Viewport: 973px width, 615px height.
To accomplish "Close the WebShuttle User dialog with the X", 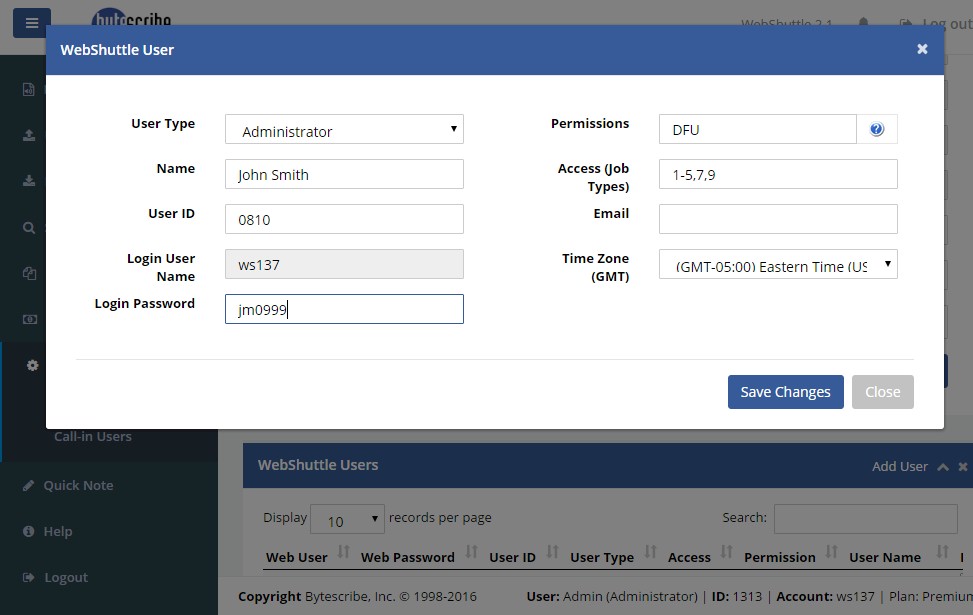I will (922, 49).
